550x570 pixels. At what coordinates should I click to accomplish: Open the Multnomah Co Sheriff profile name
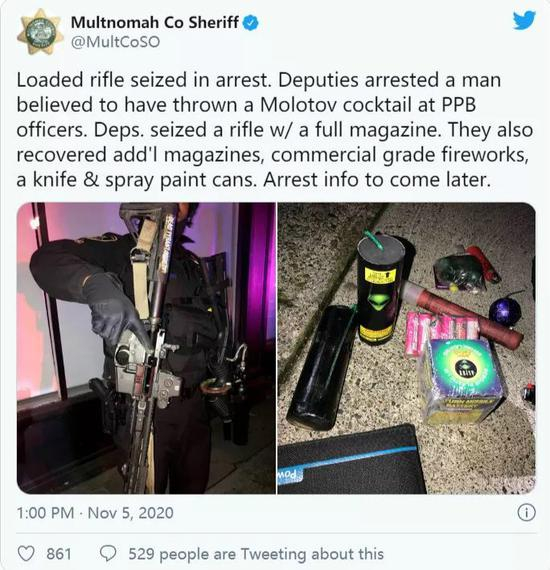click(x=155, y=23)
